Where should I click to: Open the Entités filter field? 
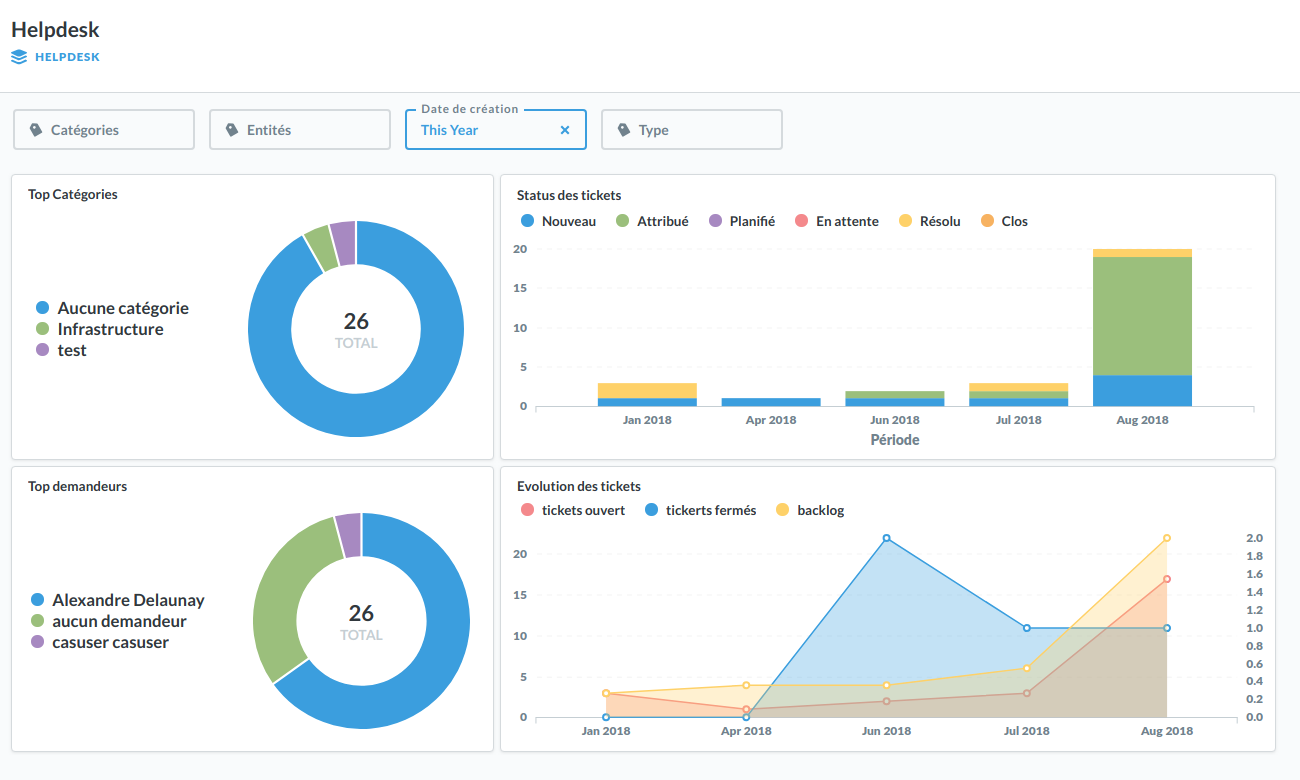tap(300, 130)
